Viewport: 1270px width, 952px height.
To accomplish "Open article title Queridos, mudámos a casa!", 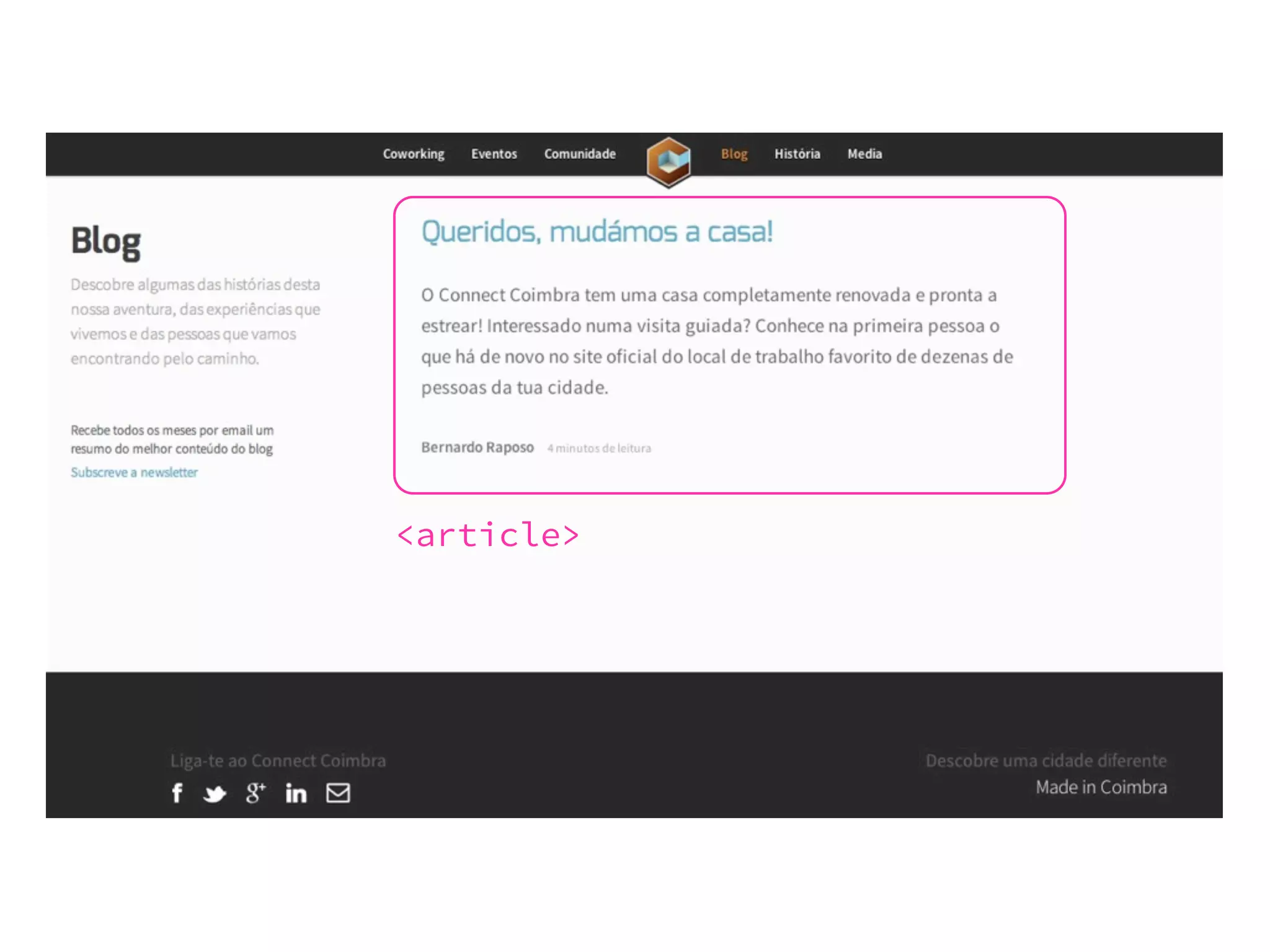I will tap(597, 232).
